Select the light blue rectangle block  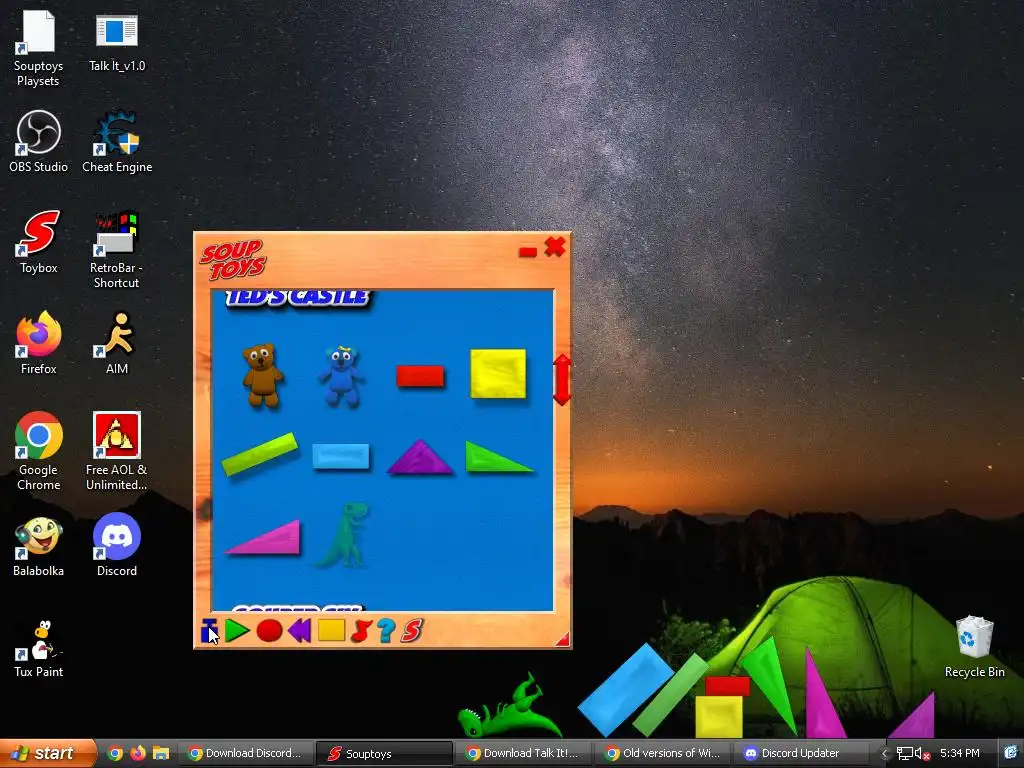(x=341, y=456)
